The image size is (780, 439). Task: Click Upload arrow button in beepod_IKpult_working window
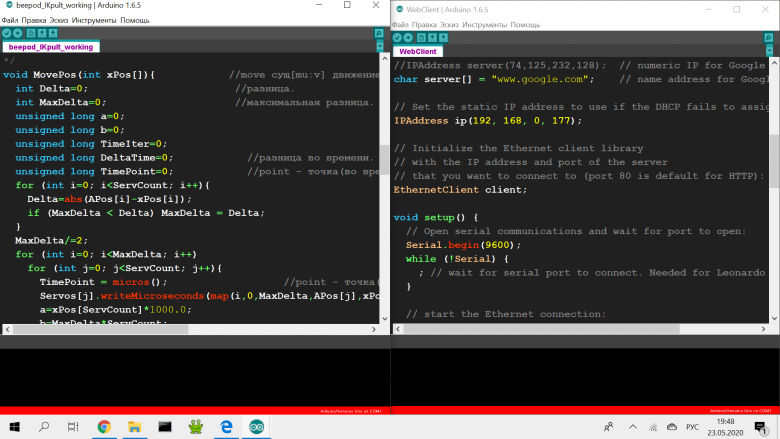[x=17, y=33]
